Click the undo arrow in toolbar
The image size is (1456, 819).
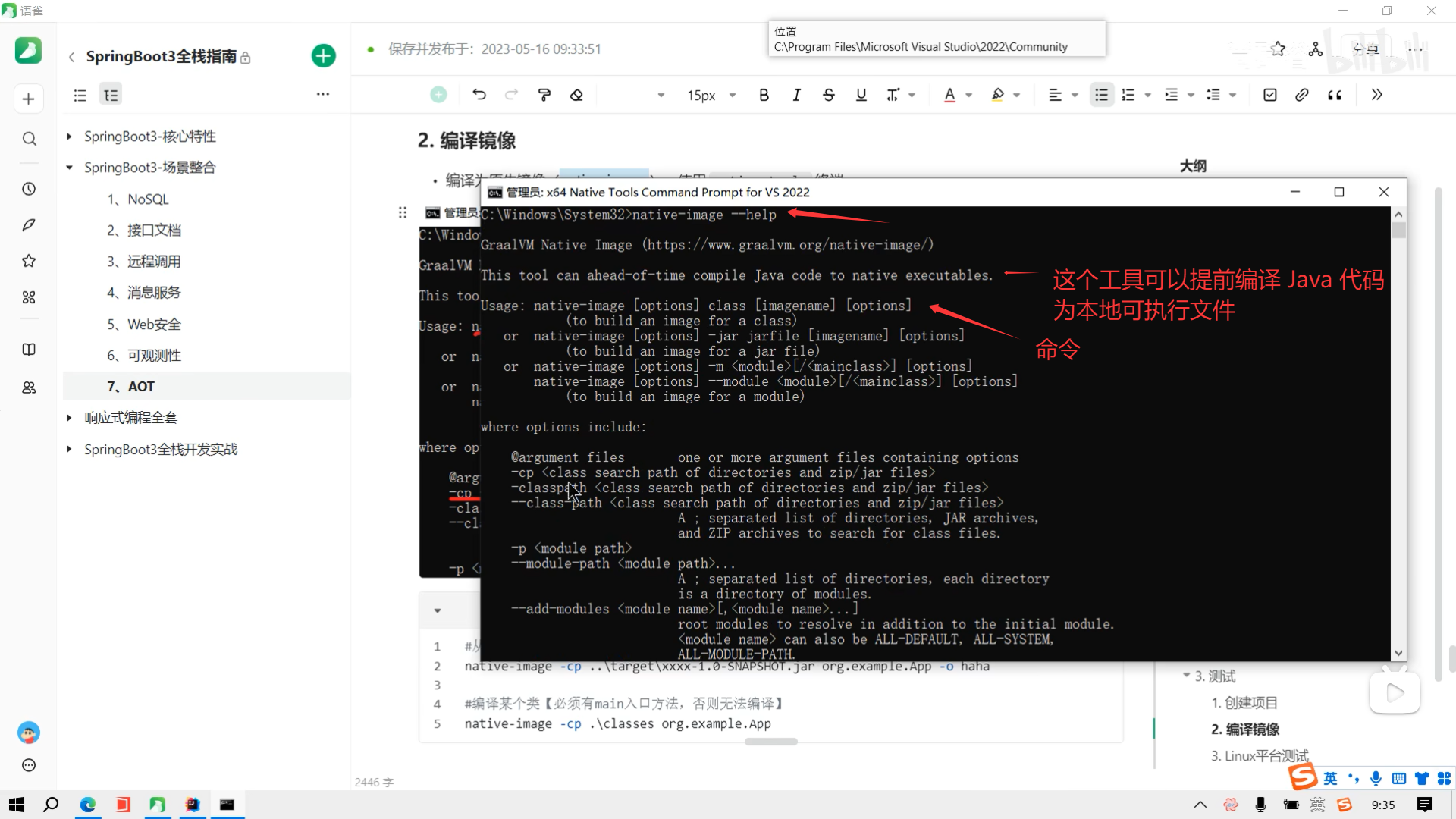[x=479, y=95]
